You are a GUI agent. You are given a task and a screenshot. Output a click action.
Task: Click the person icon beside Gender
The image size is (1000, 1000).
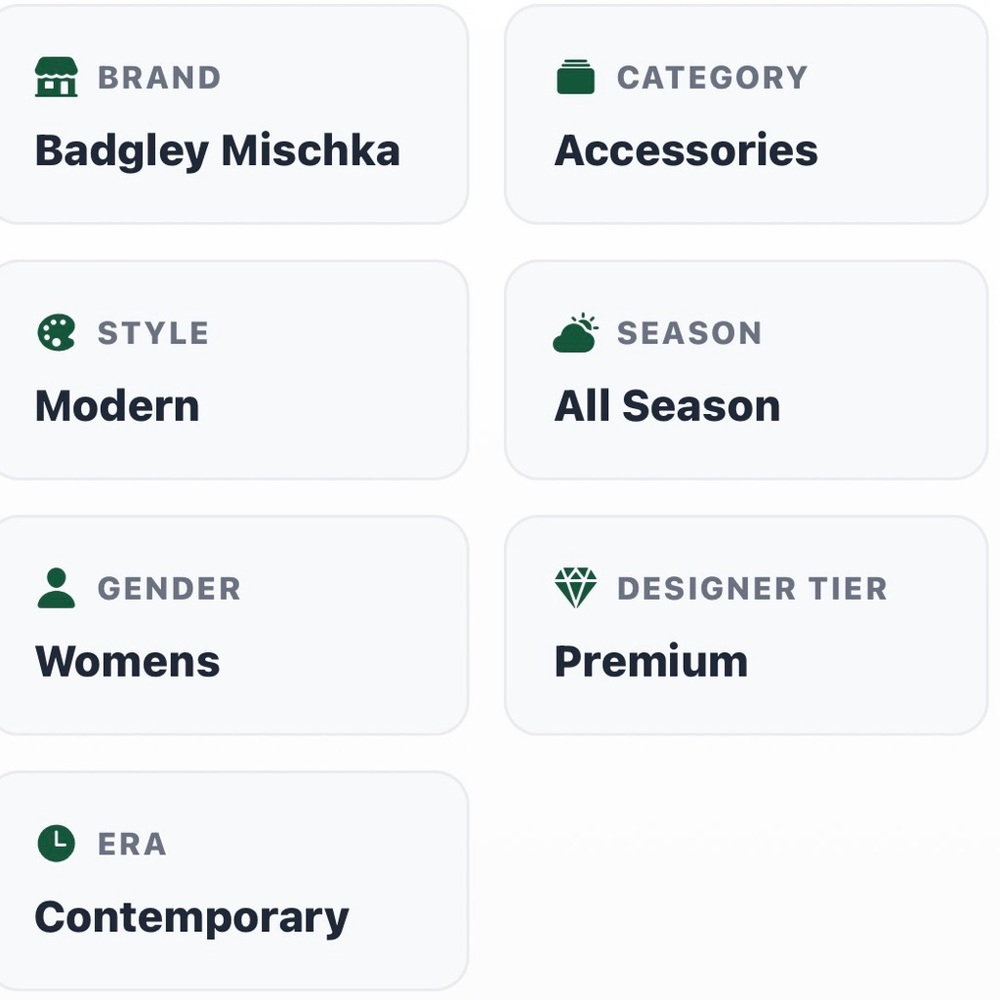pyautogui.click(x=56, y=587)
